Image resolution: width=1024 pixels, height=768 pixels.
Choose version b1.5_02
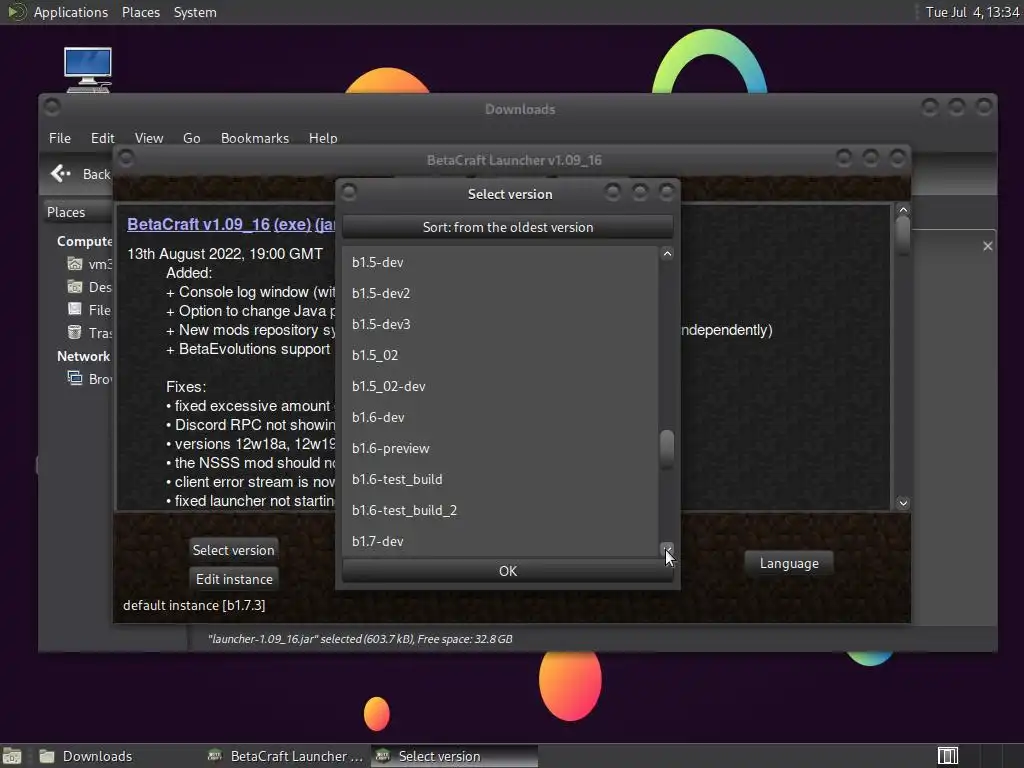point(500,355)
